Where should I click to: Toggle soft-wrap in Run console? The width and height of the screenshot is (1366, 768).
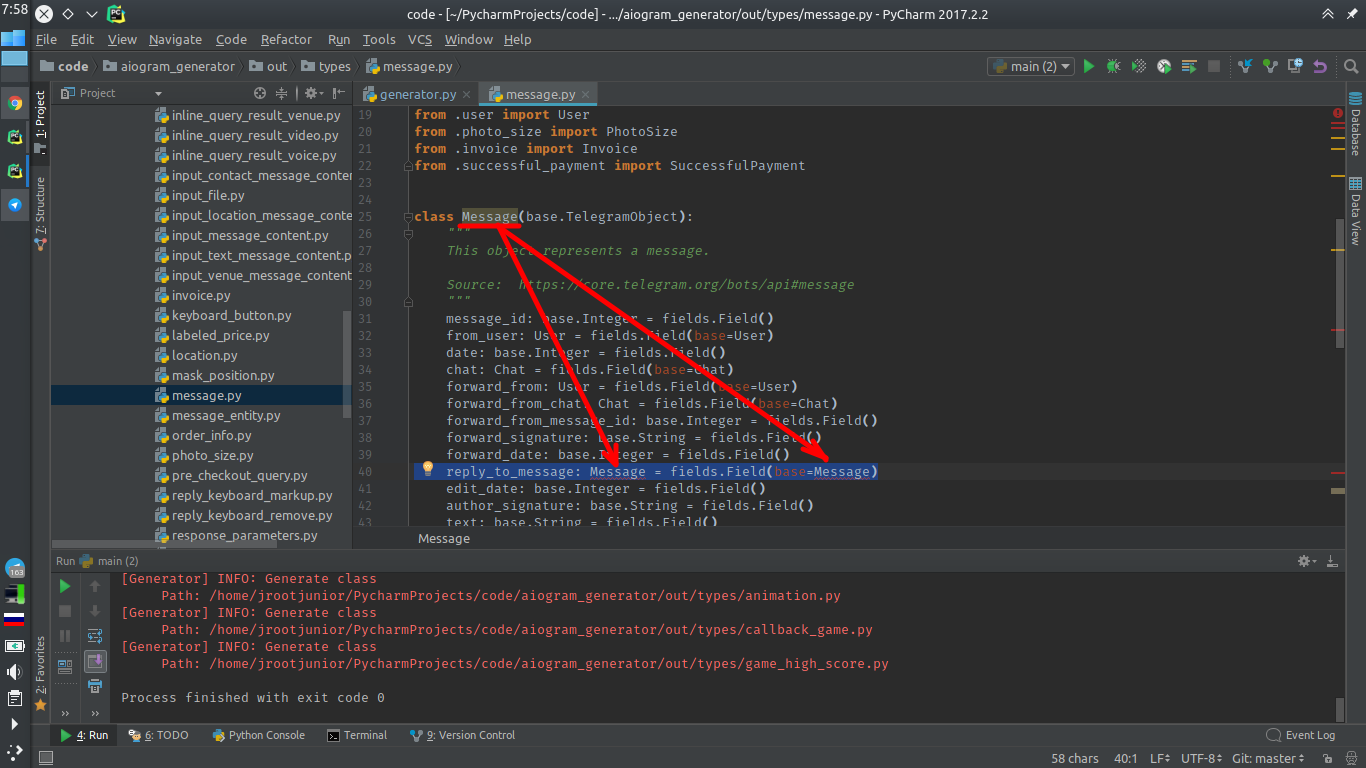(x=95, y=636)
